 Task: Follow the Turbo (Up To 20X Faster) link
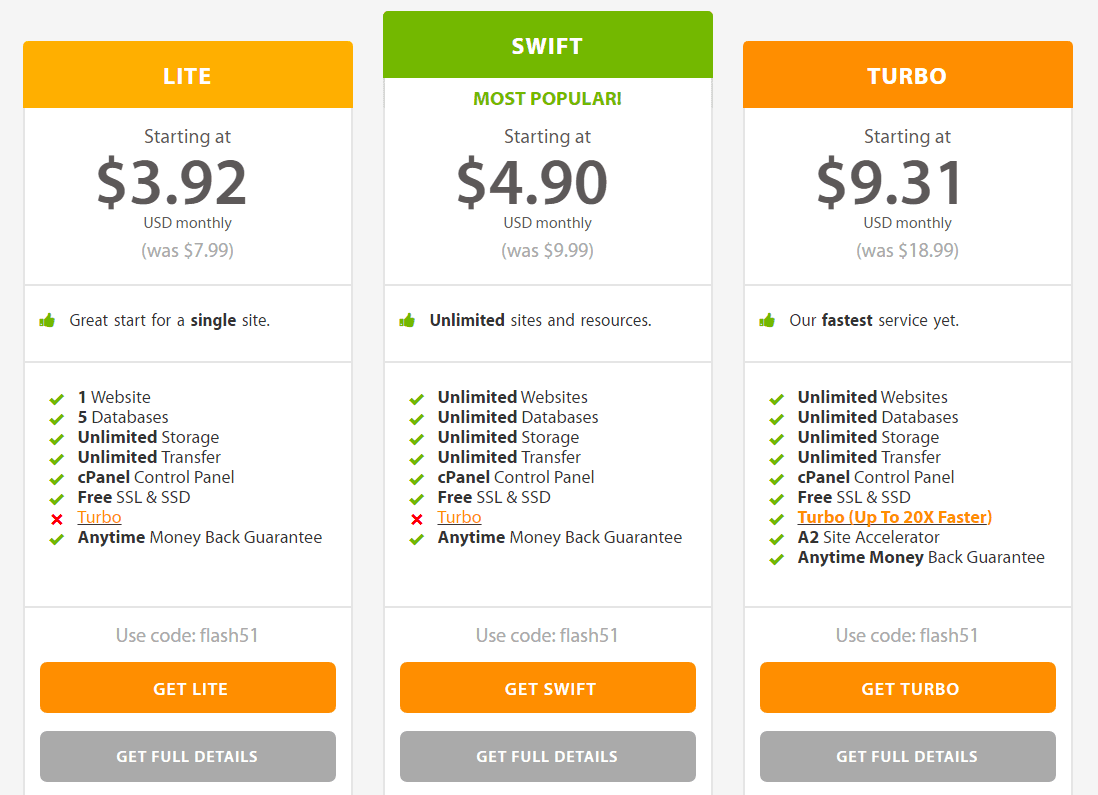pyautogui.click(x=895, y=517)
